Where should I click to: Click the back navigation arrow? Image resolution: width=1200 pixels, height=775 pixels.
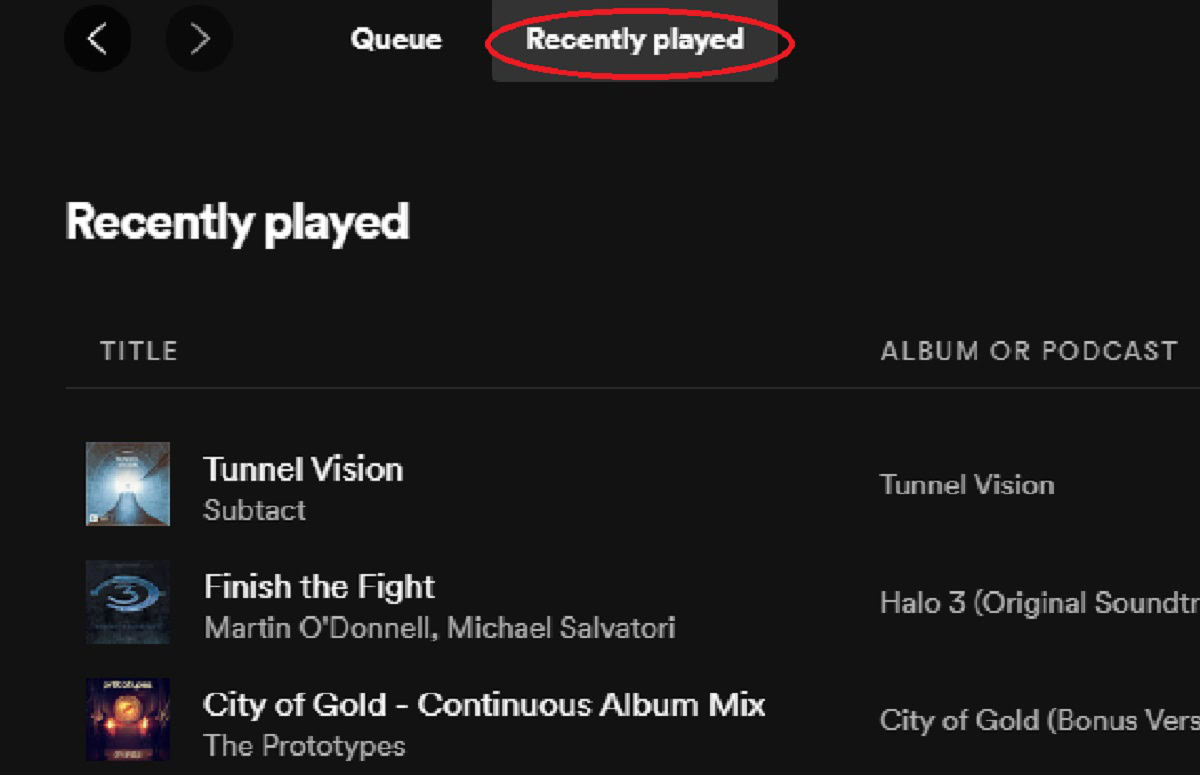pos(97,39)
